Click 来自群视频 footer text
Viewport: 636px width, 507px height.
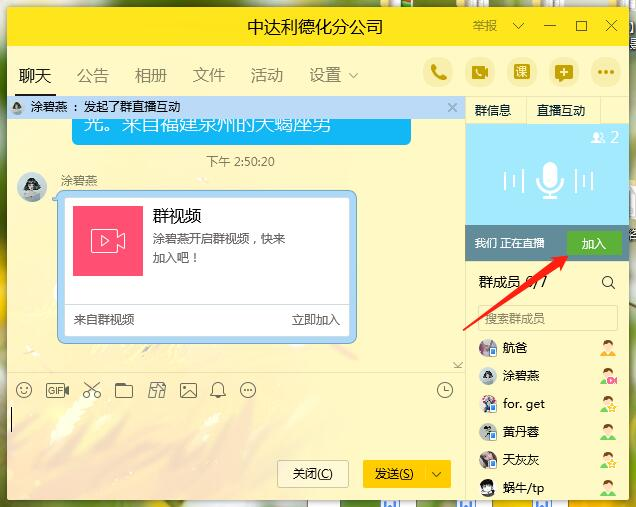coord(104,320)
